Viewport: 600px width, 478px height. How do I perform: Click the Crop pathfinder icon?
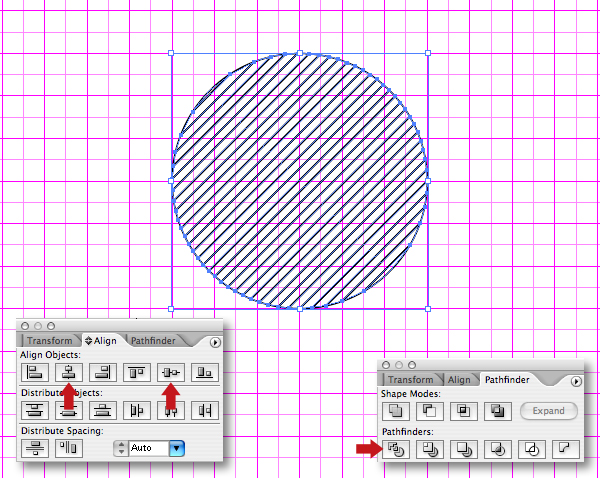point(498,449)
